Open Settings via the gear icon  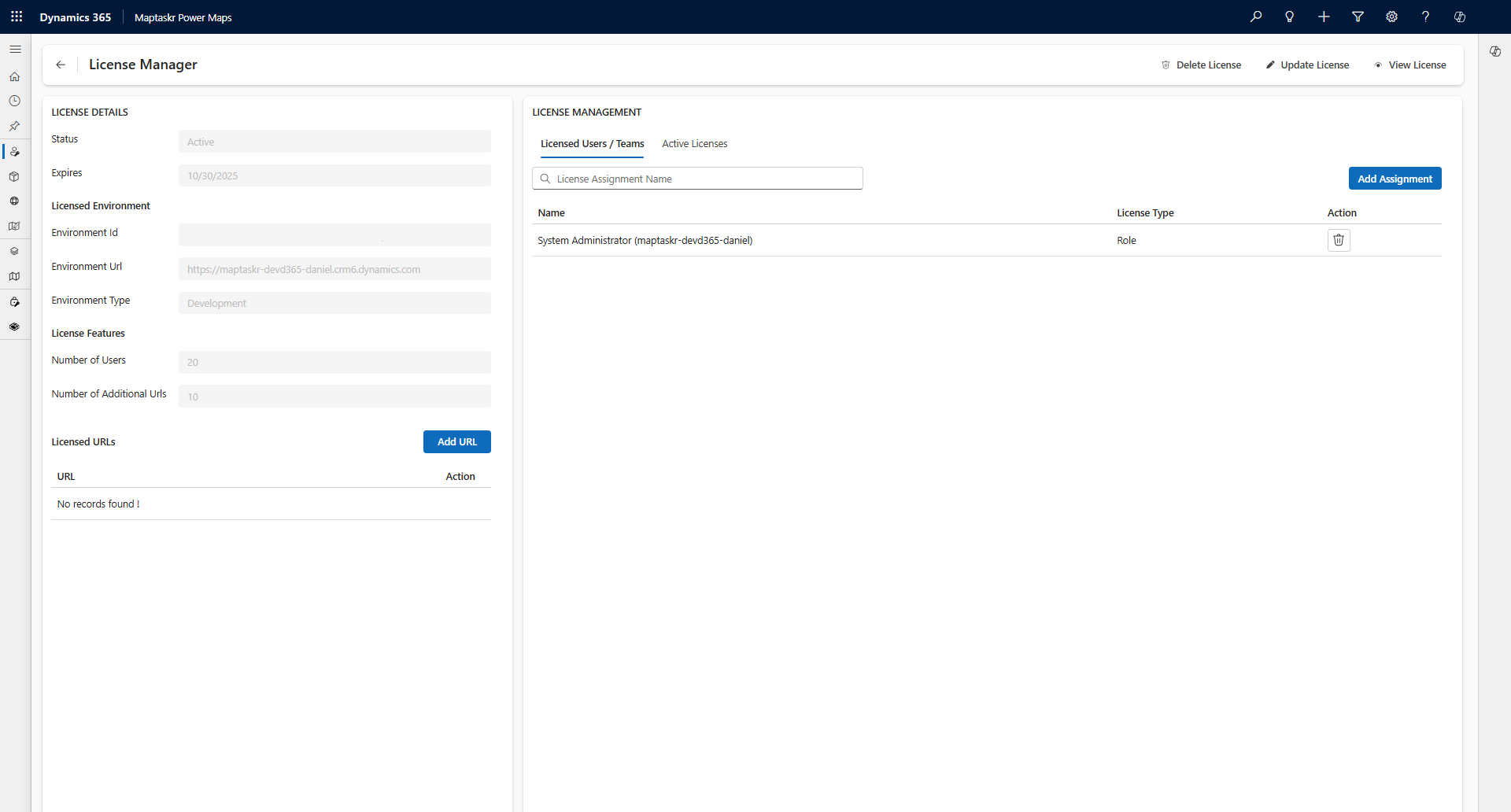click(x=1391, y=17)
